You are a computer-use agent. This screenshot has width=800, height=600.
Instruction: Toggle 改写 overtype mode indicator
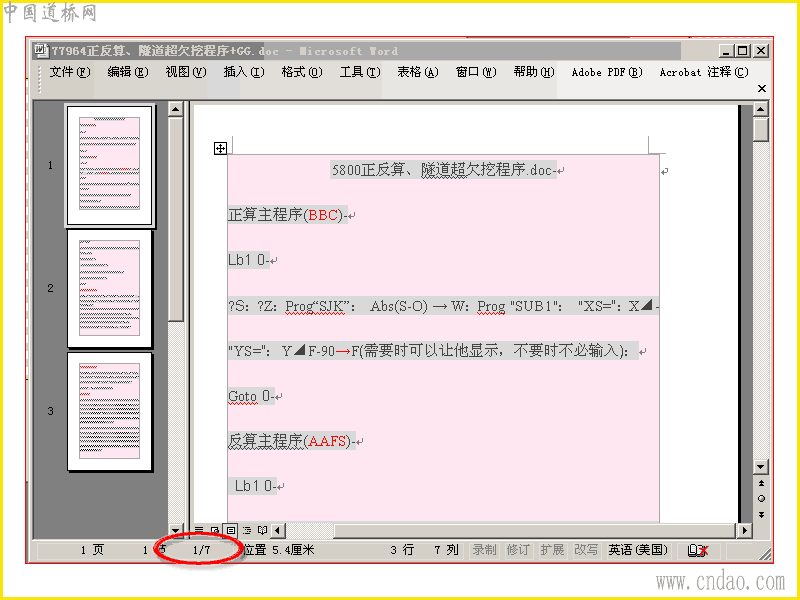[x=586, y=550]
